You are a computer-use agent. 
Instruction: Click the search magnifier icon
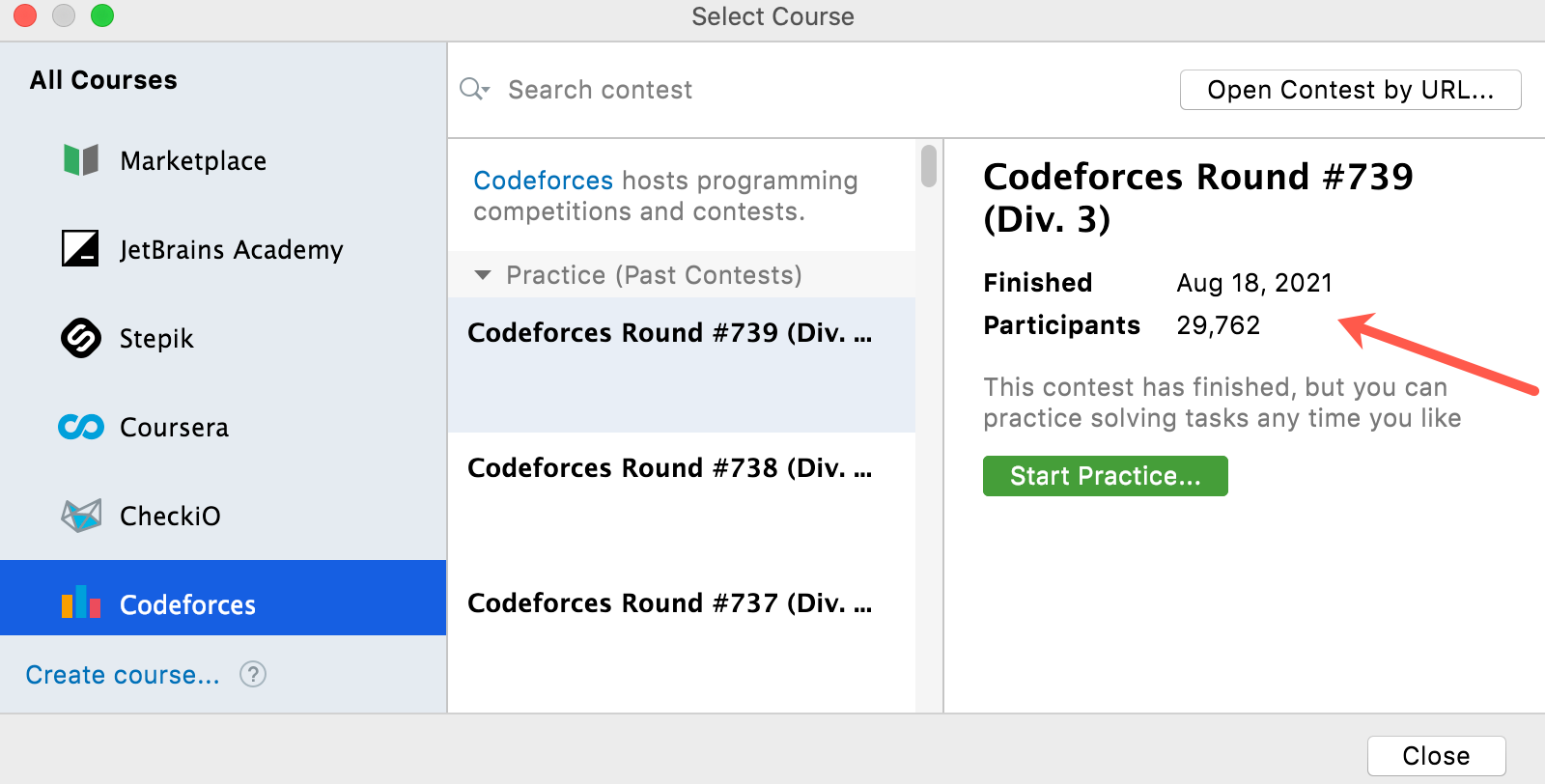(473, 90)
